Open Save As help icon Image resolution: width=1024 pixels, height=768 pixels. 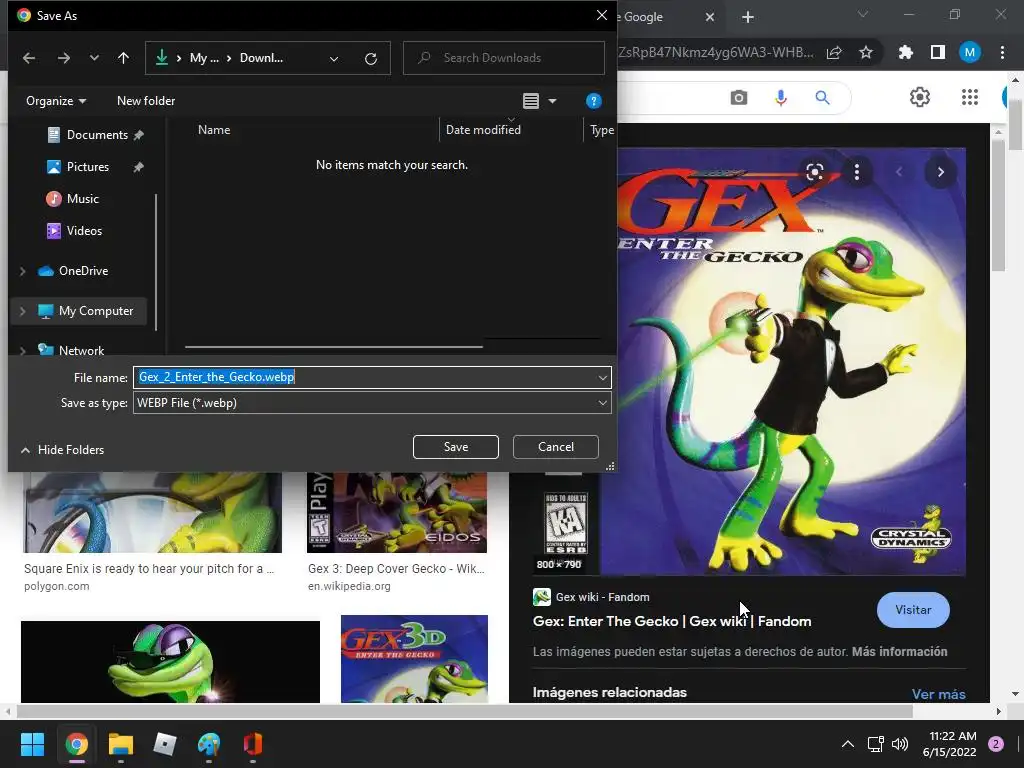coord(593,101)
